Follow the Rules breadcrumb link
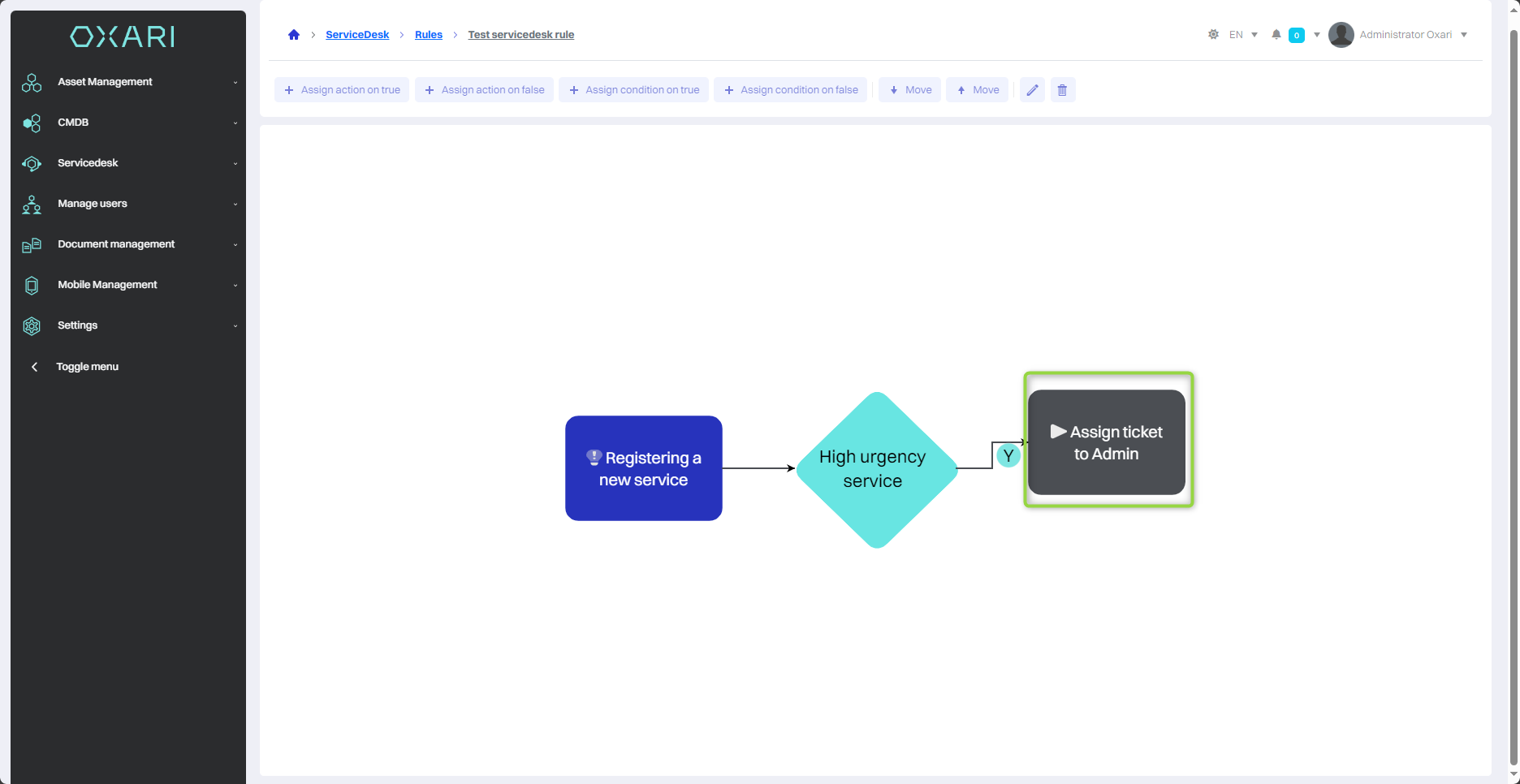 tap(428, 35)
